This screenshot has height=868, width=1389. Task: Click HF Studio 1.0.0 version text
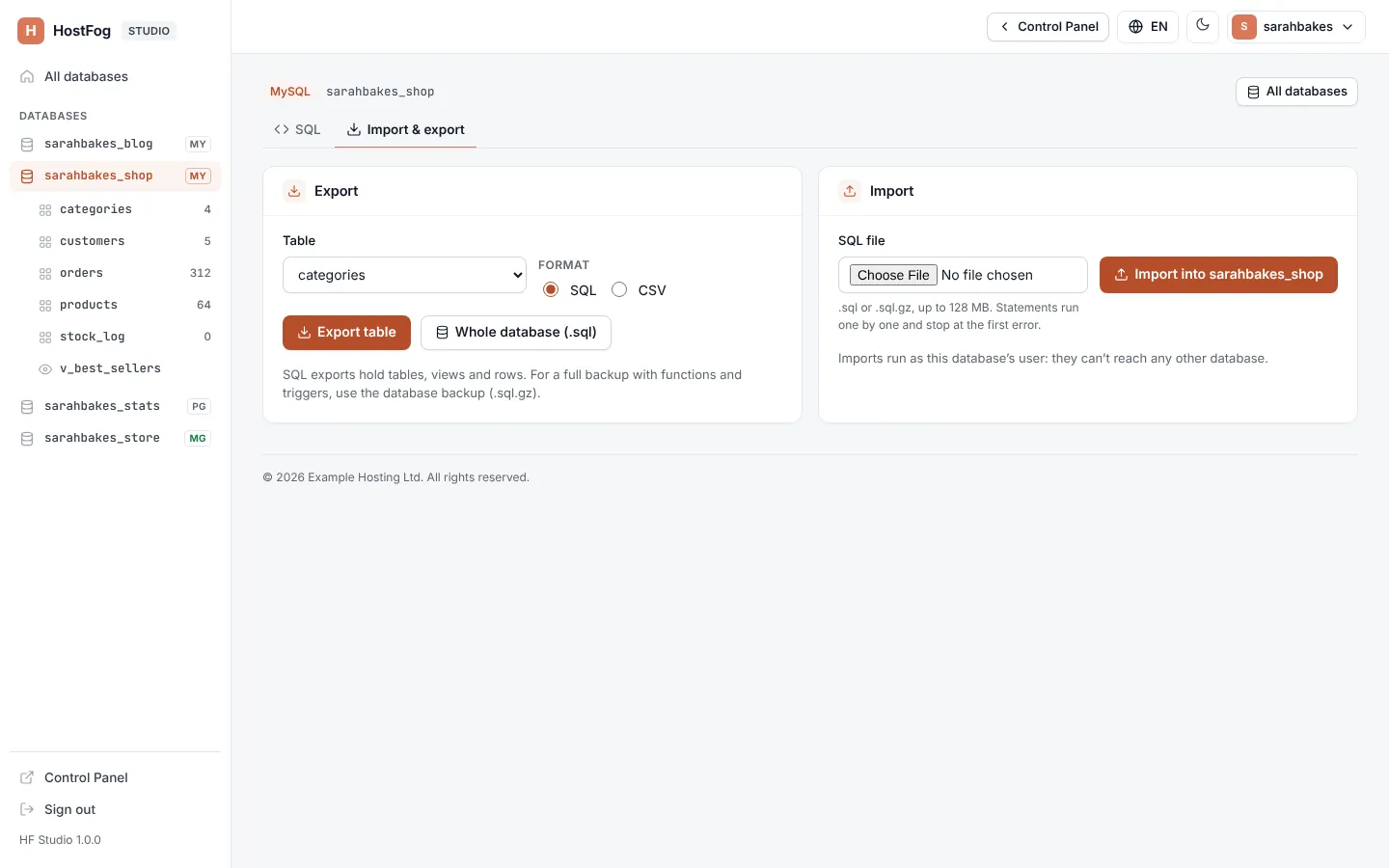tap(60, 840)
